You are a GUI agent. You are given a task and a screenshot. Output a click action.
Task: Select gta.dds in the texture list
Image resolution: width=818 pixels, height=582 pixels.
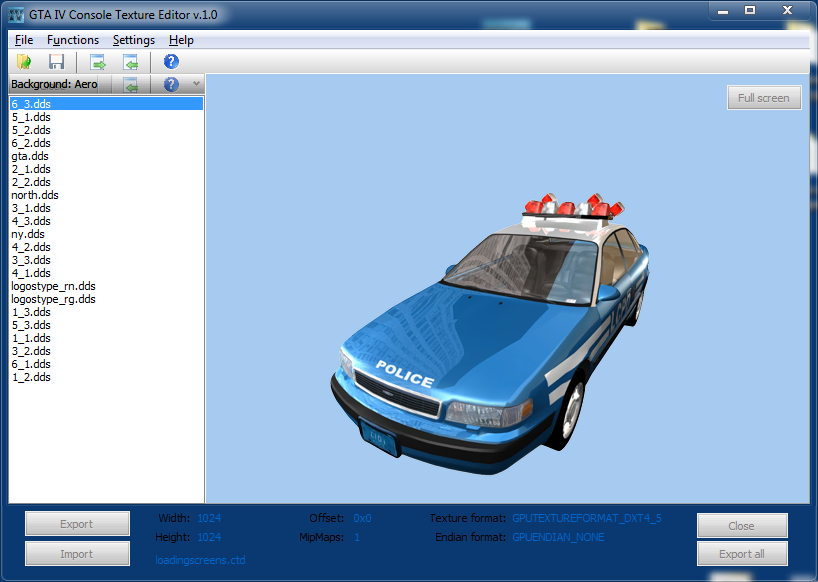click(x=30, y=156)
